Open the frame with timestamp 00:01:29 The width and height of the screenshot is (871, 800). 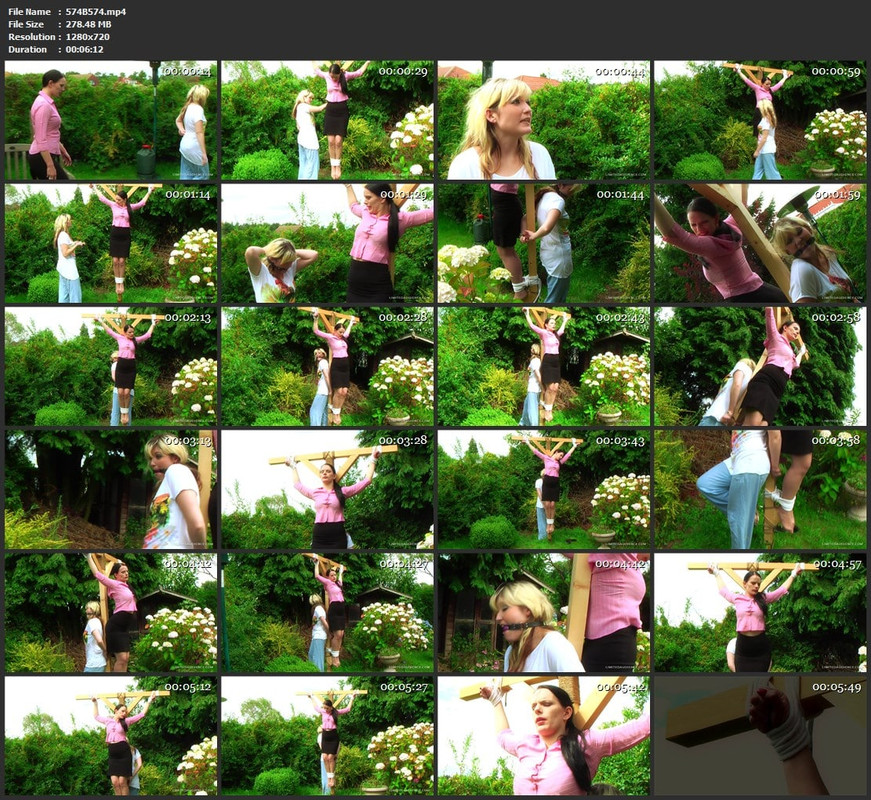coord(327,243)
